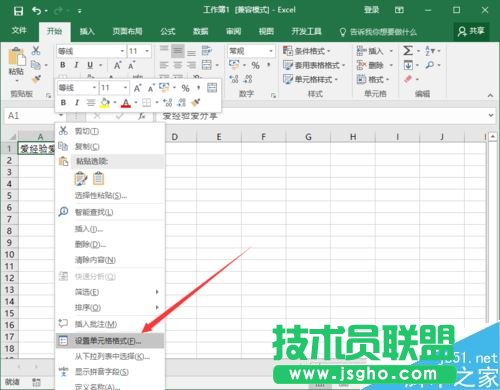Click the percent style button in the ribbon
The image size is (500, 390).
[x=255, y=65]
